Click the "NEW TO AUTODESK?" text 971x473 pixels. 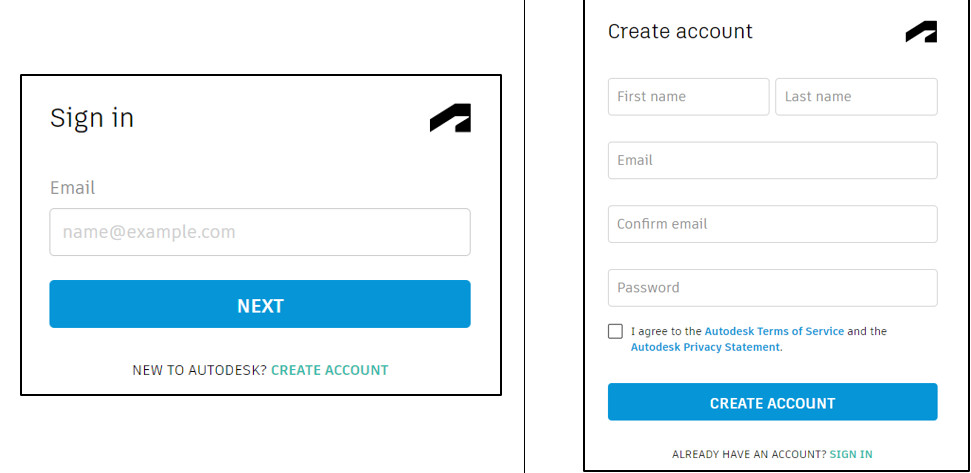click(199, 370)
